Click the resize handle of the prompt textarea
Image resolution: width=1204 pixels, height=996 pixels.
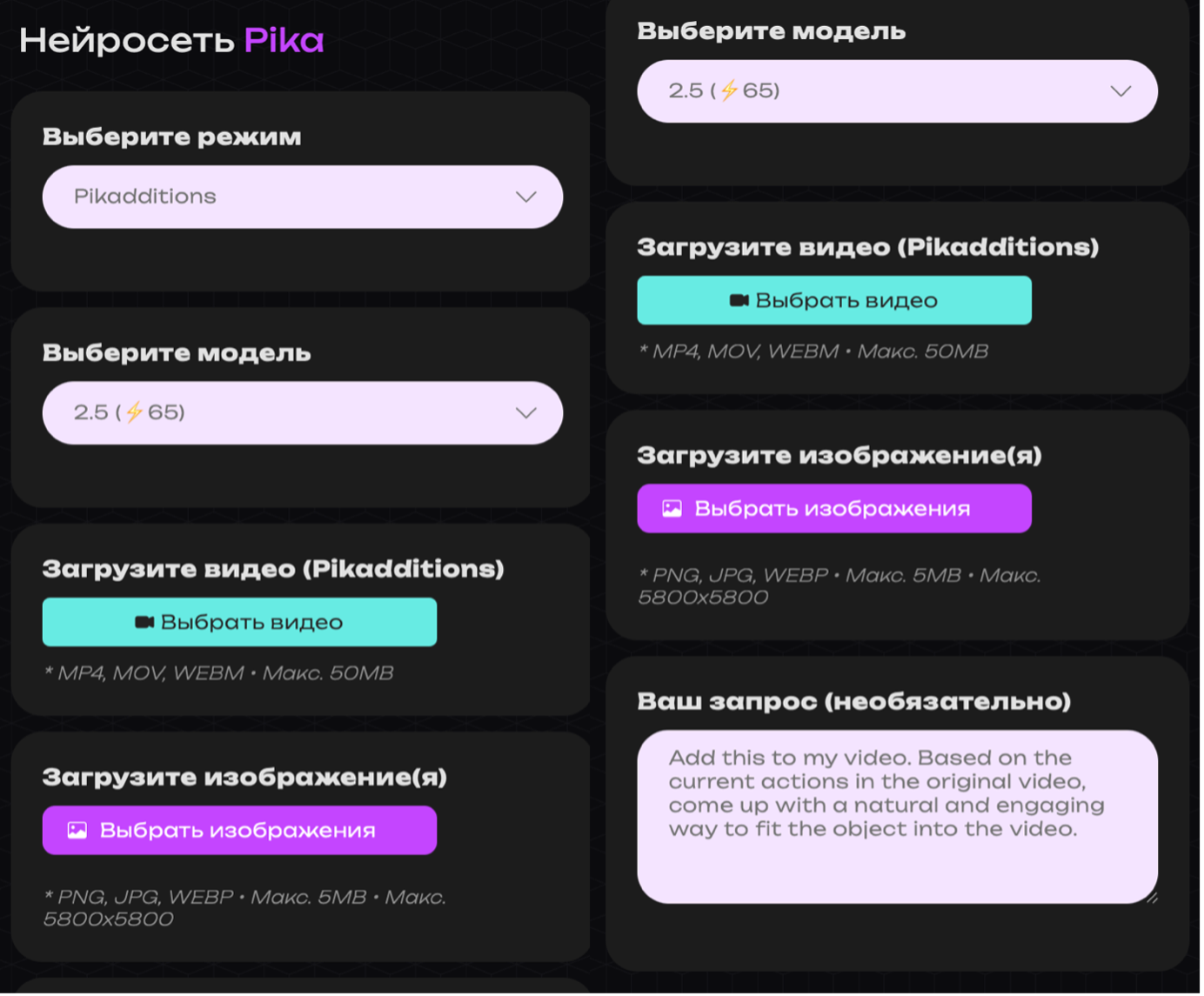pyautogui.click(x=1151, y=897)
